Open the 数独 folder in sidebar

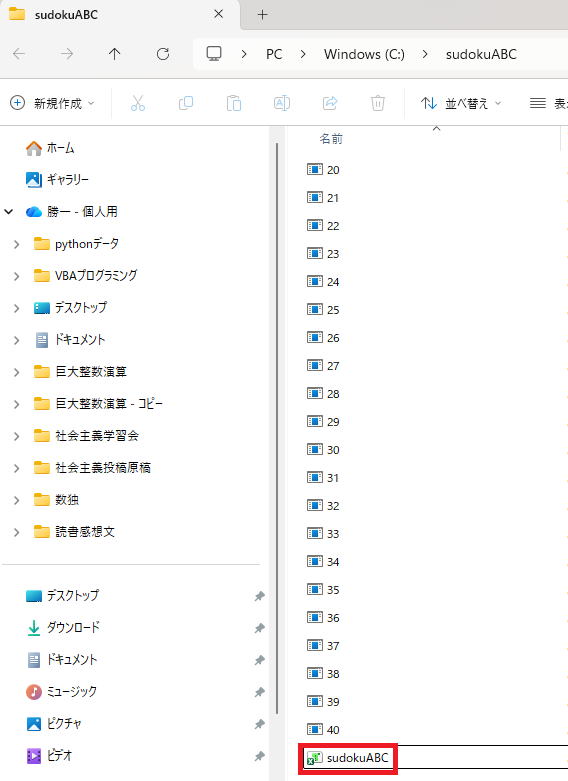[x=67, y=500]
